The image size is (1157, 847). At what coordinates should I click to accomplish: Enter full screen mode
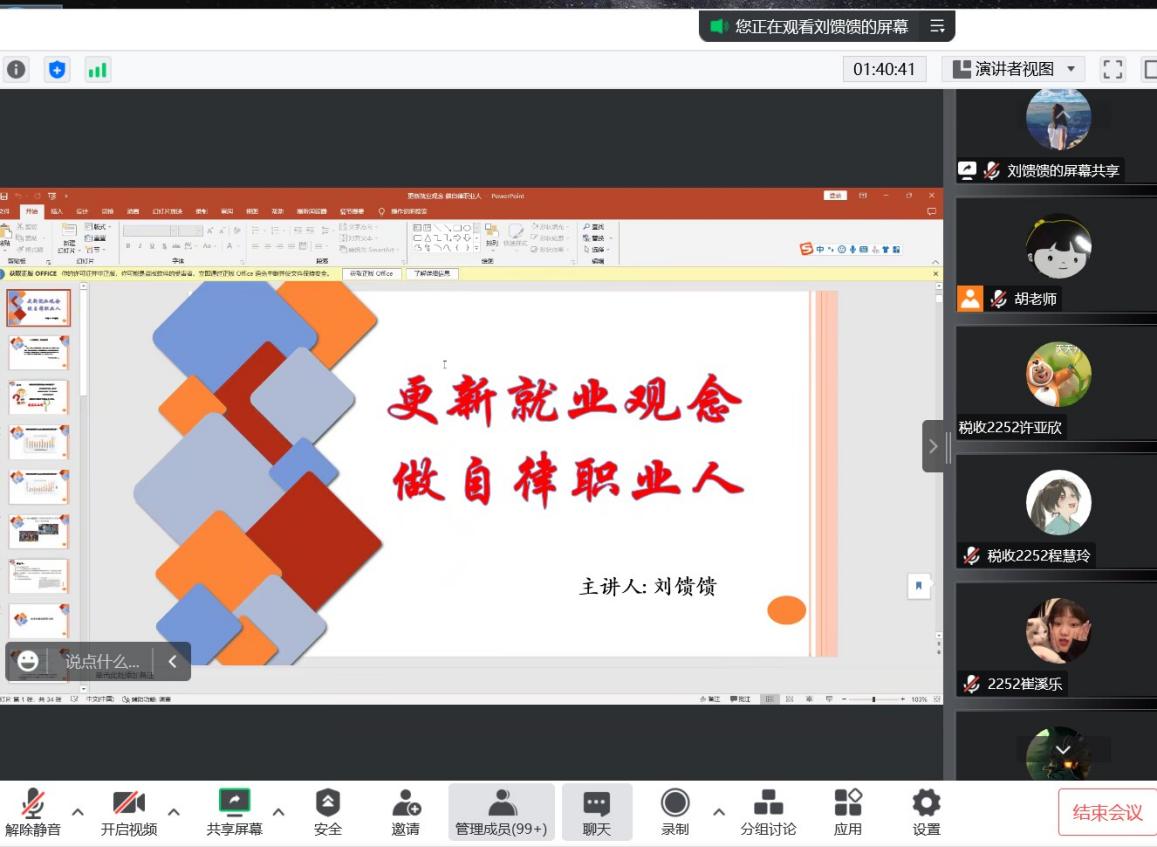pyautogui.click(x=1112, y=69)
